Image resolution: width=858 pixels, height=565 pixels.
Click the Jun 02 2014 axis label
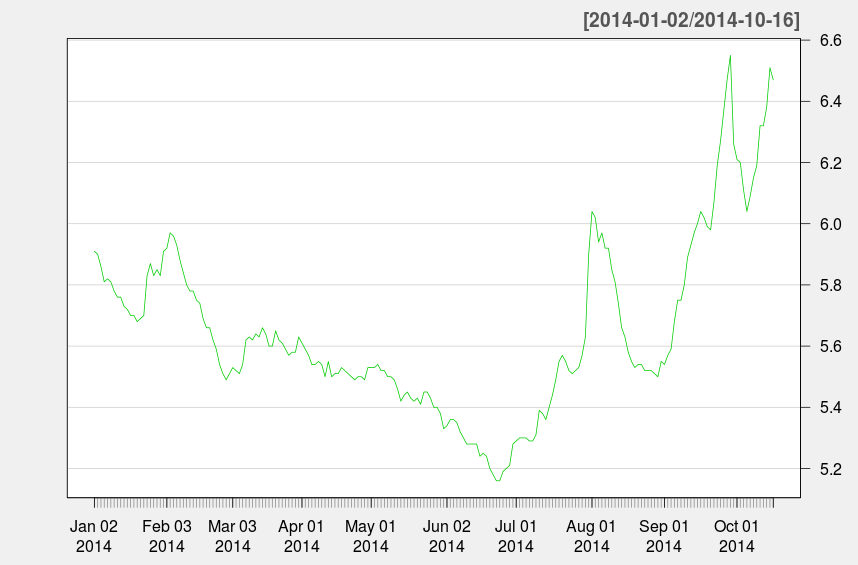click(447, 536)
